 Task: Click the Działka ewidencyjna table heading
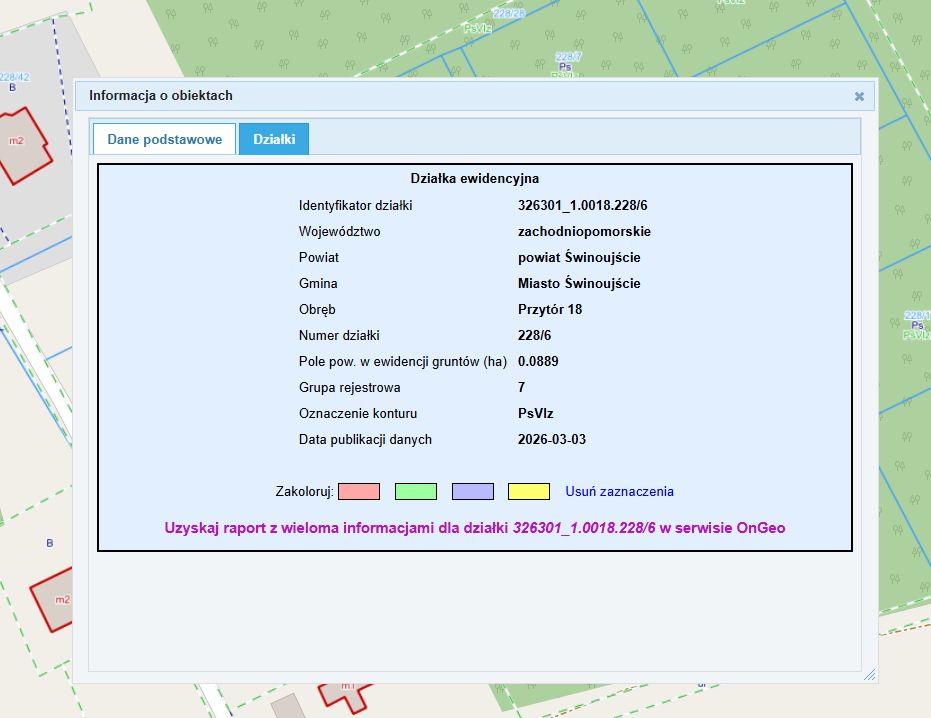tap(475, 179)
